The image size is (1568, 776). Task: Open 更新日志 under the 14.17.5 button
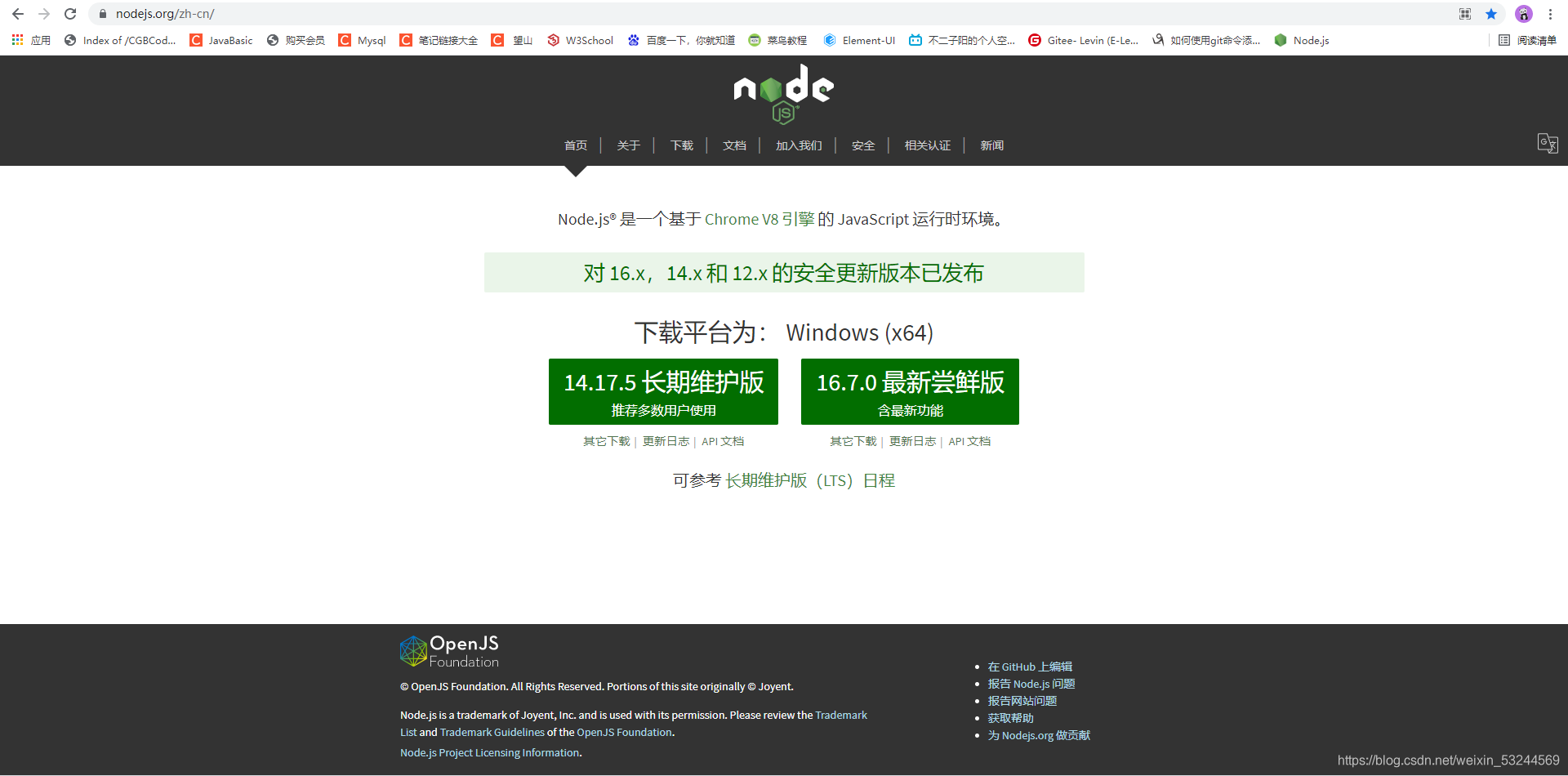pyautogui.click(x=666, y=441)
